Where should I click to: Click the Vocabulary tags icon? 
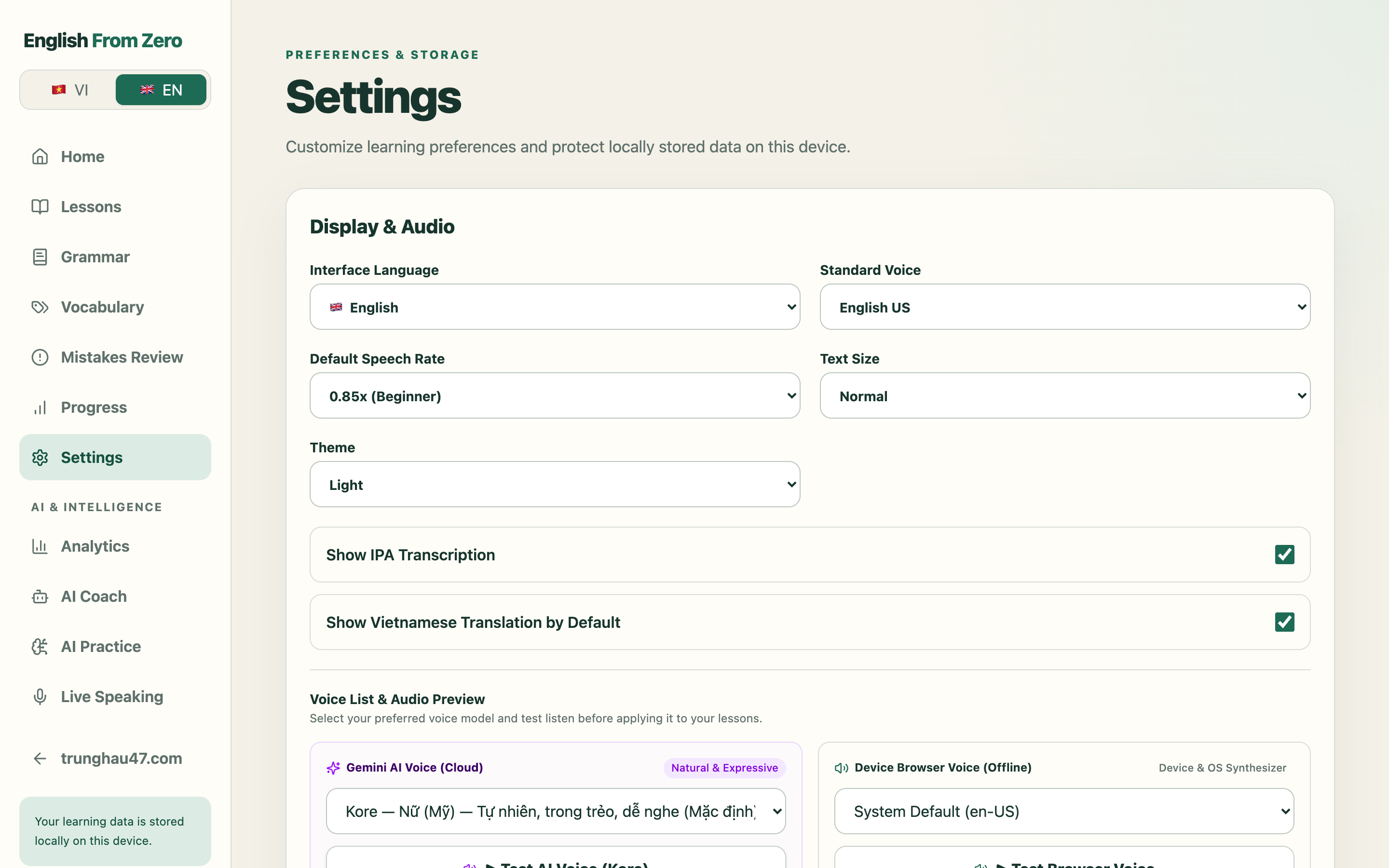(40, 307)
